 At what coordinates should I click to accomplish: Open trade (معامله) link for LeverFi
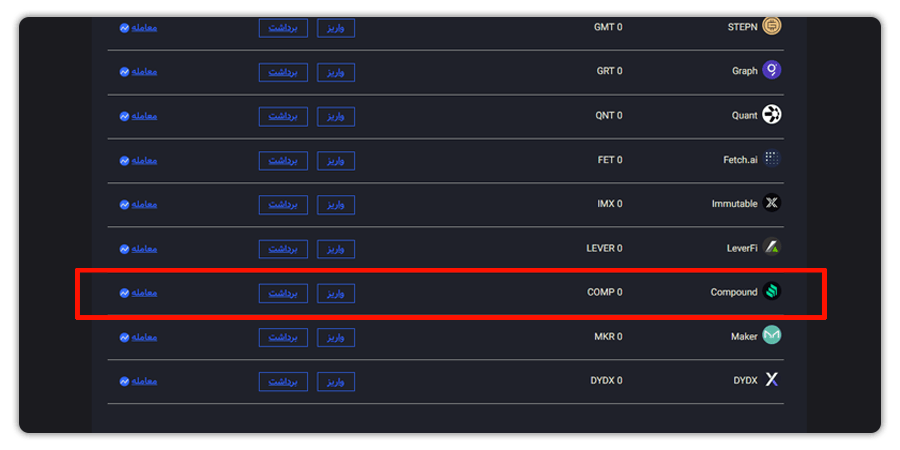pos(144,249)
